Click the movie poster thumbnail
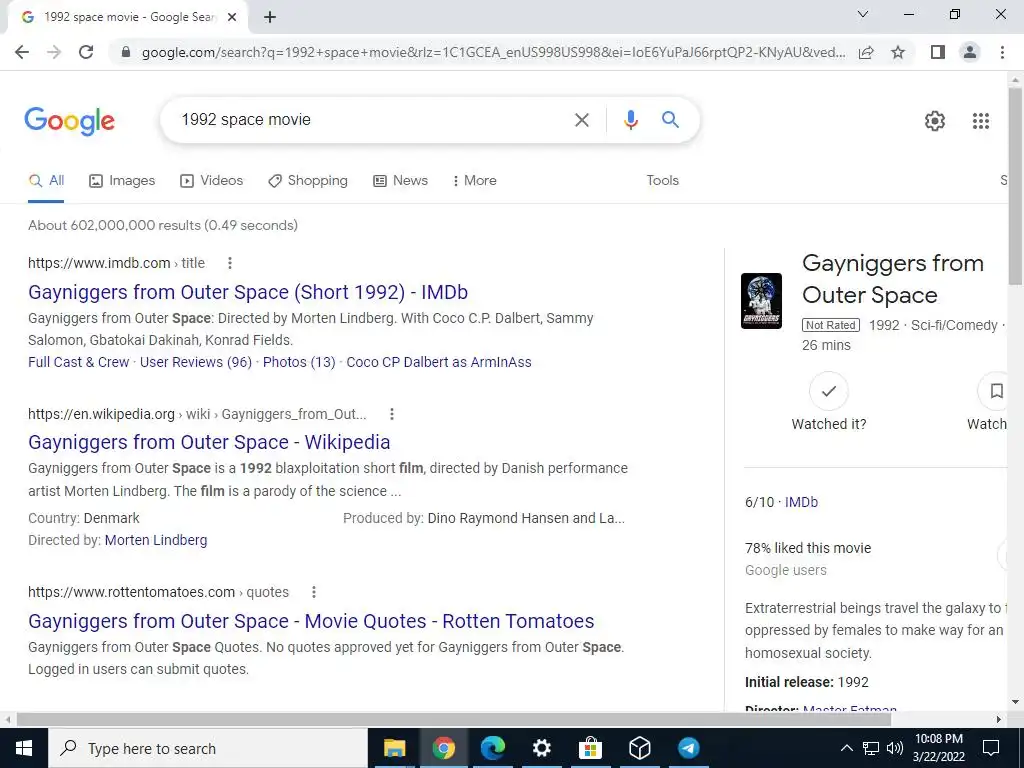 click(x=761, y=300)
